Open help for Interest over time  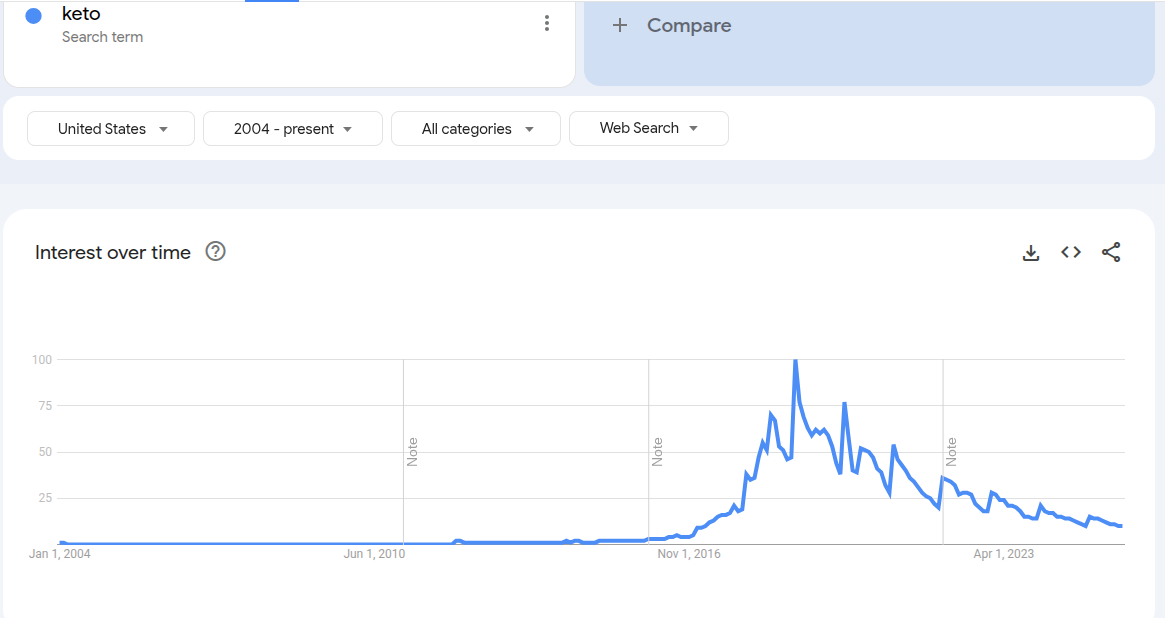215,252
